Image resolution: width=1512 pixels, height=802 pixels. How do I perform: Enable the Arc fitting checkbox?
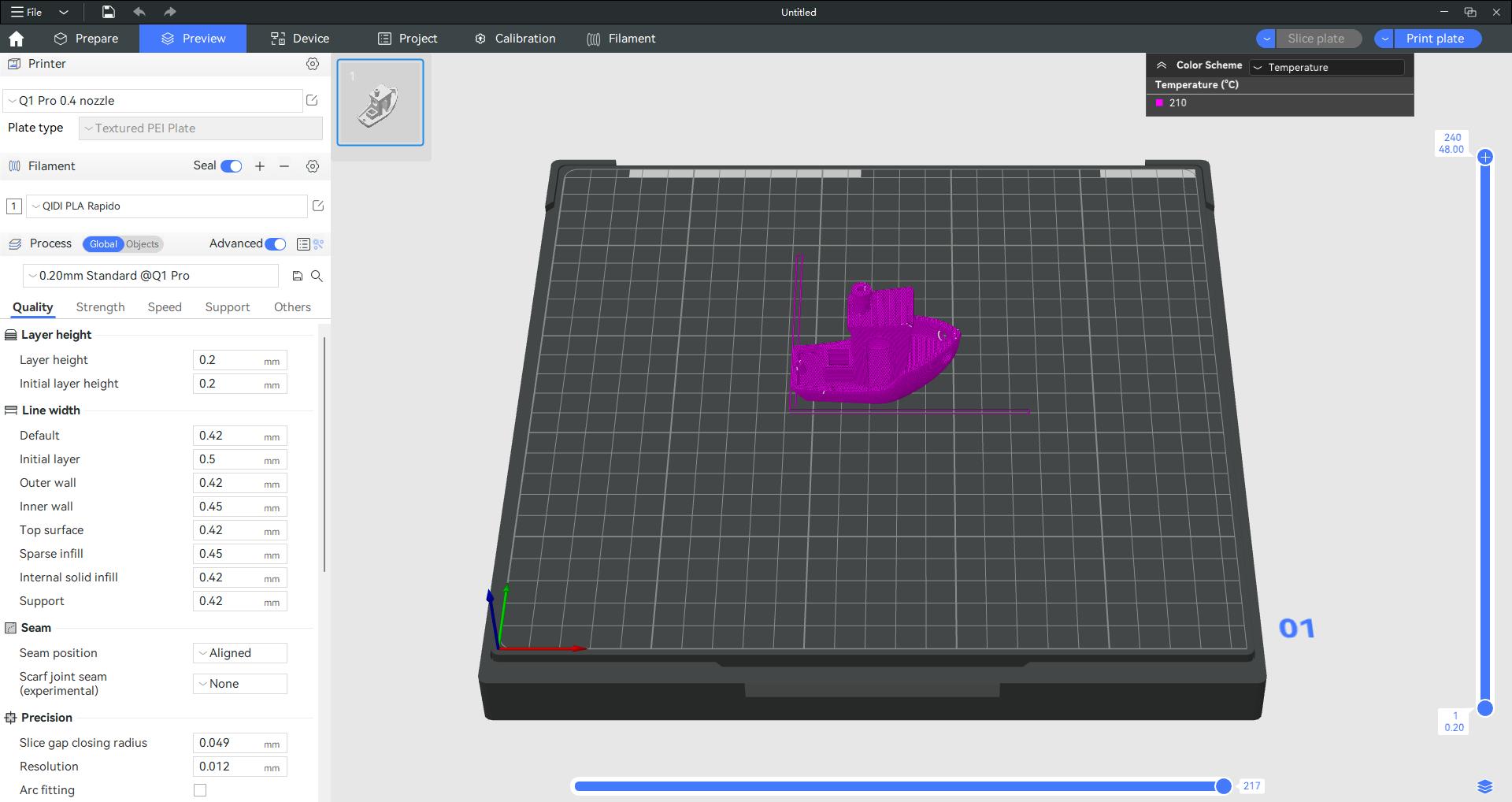click(200, 790)
